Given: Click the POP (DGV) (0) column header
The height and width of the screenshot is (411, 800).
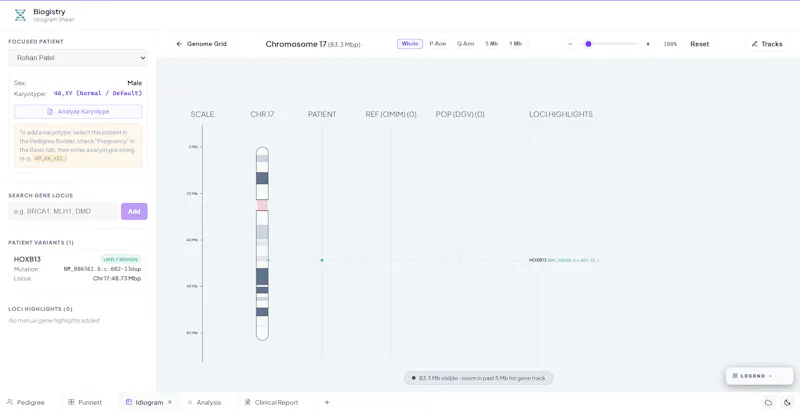Looking at the screenshot, I should tap(460, 114).
